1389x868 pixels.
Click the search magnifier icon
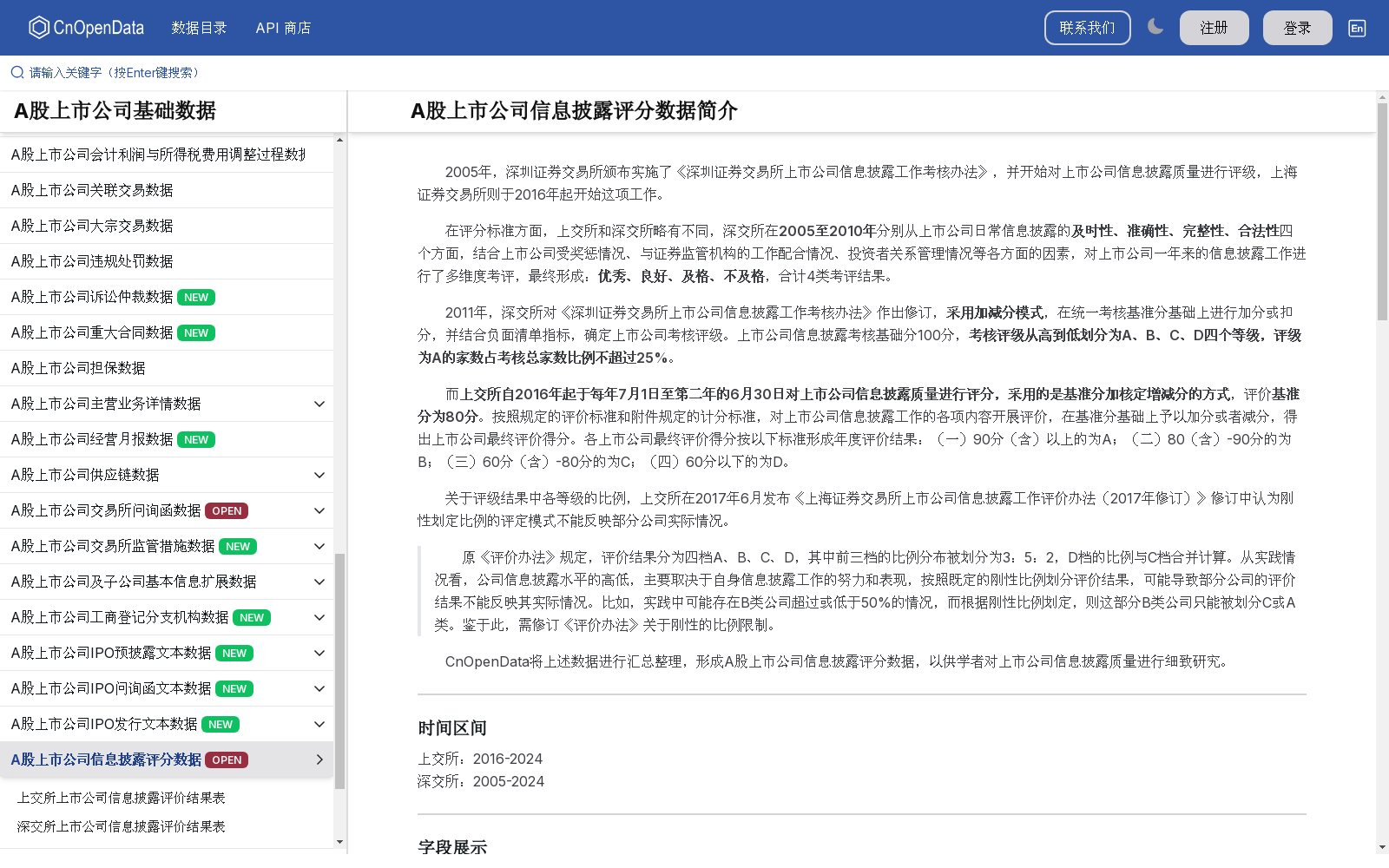coord(17,73)
